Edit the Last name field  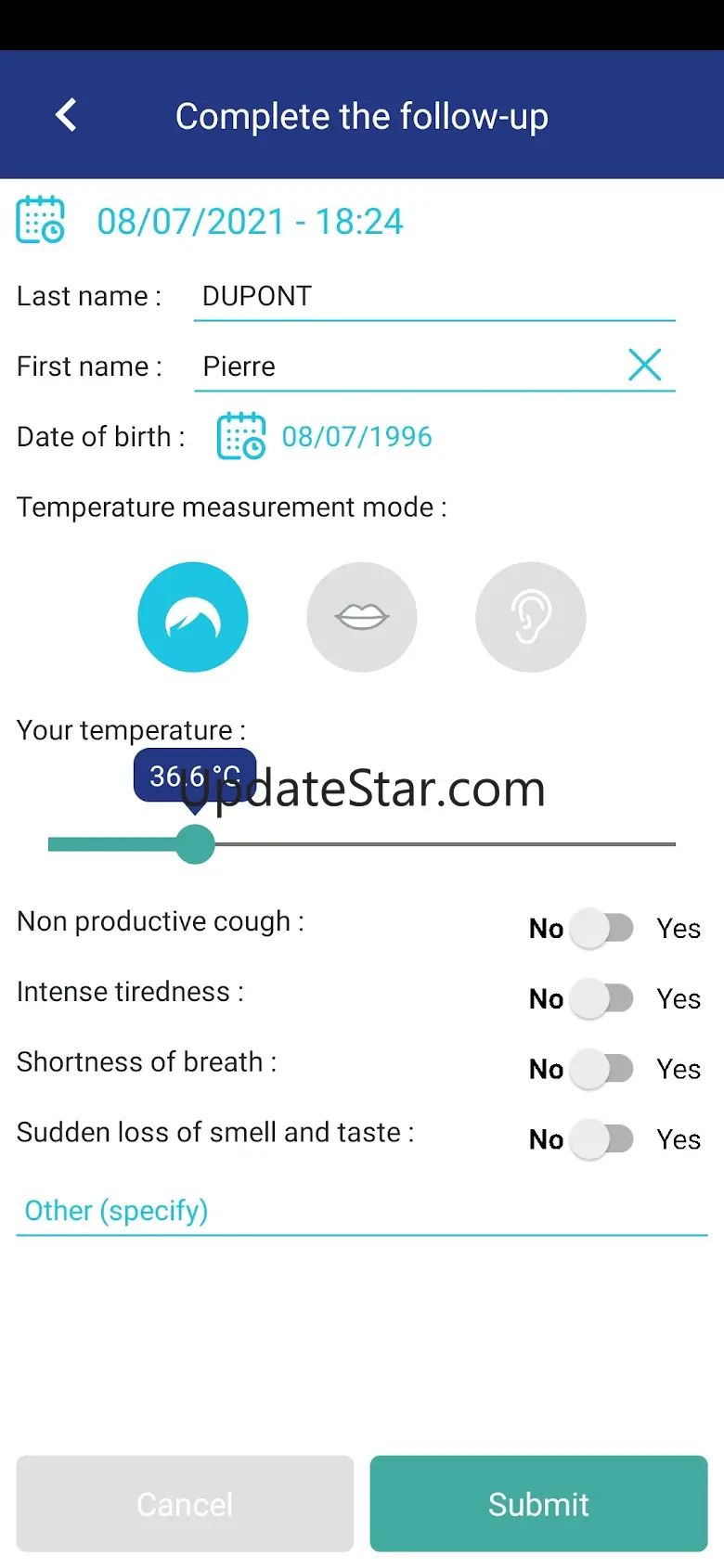pyautogui.click(x=433, y=297)
